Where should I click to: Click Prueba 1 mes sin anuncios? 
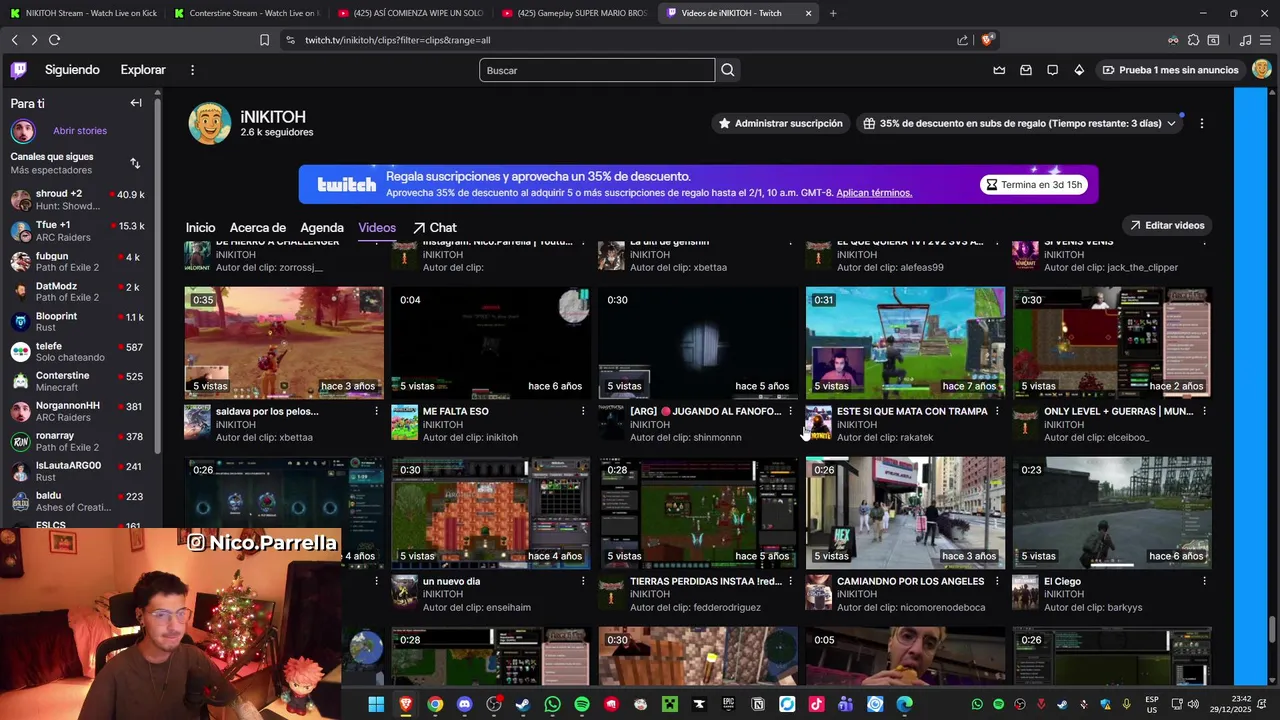click(x=1169, y=70)
